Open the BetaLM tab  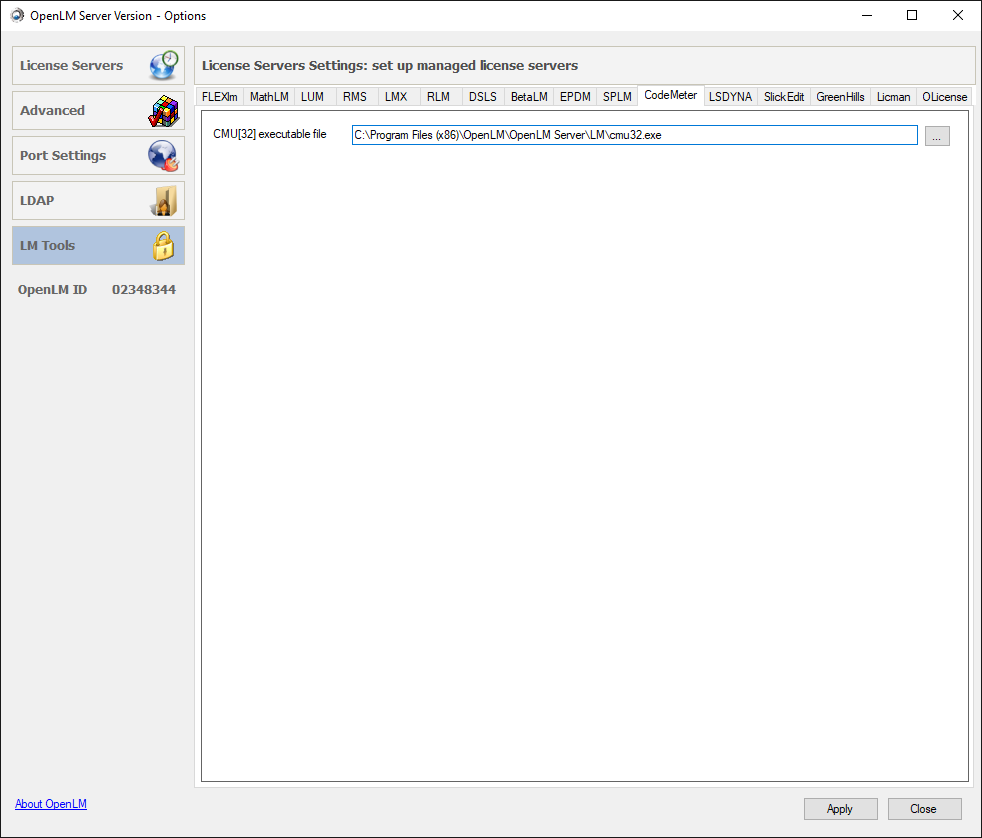[529, 97]
